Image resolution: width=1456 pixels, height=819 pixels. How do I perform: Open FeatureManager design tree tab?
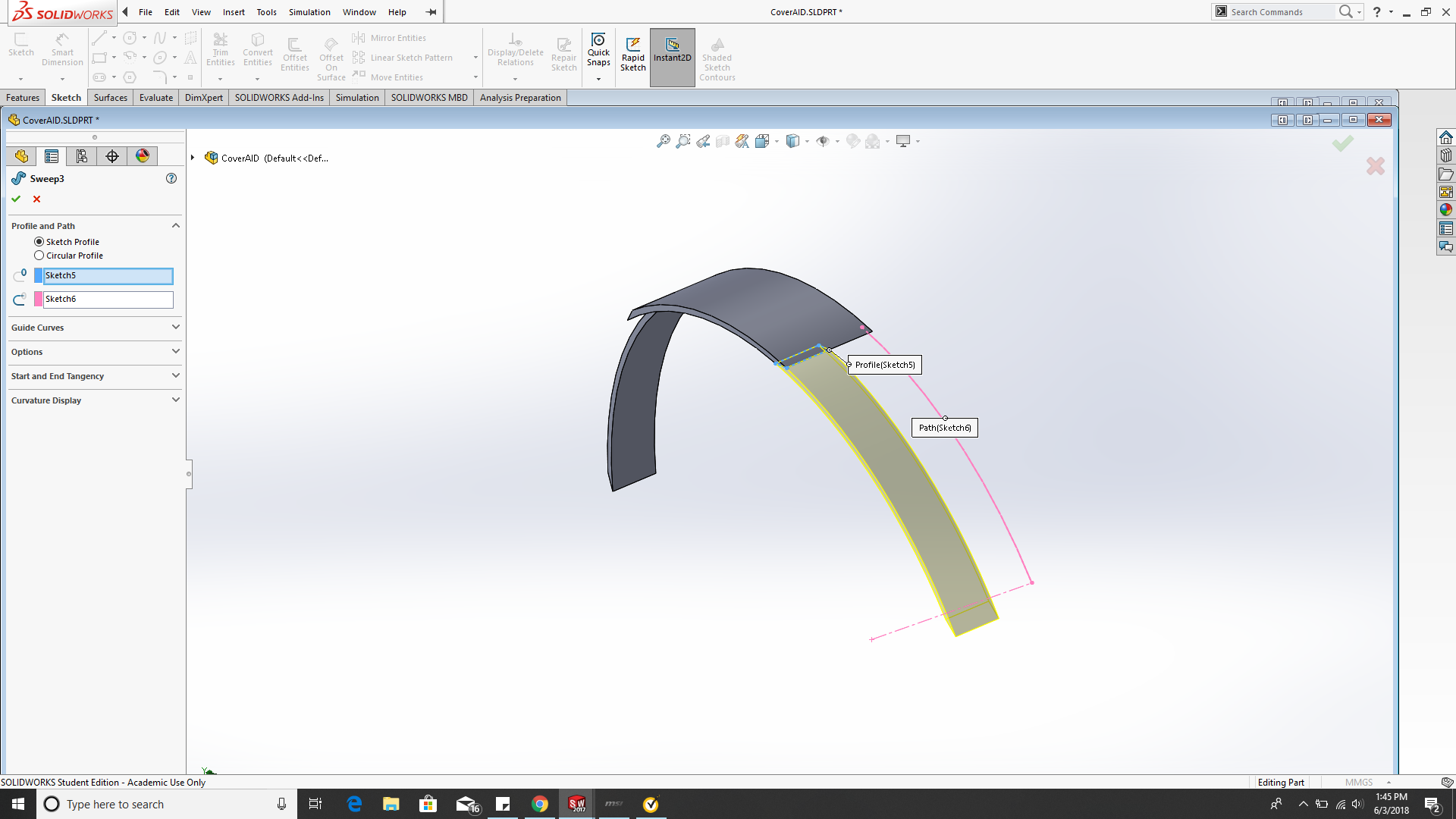[21, 156]
